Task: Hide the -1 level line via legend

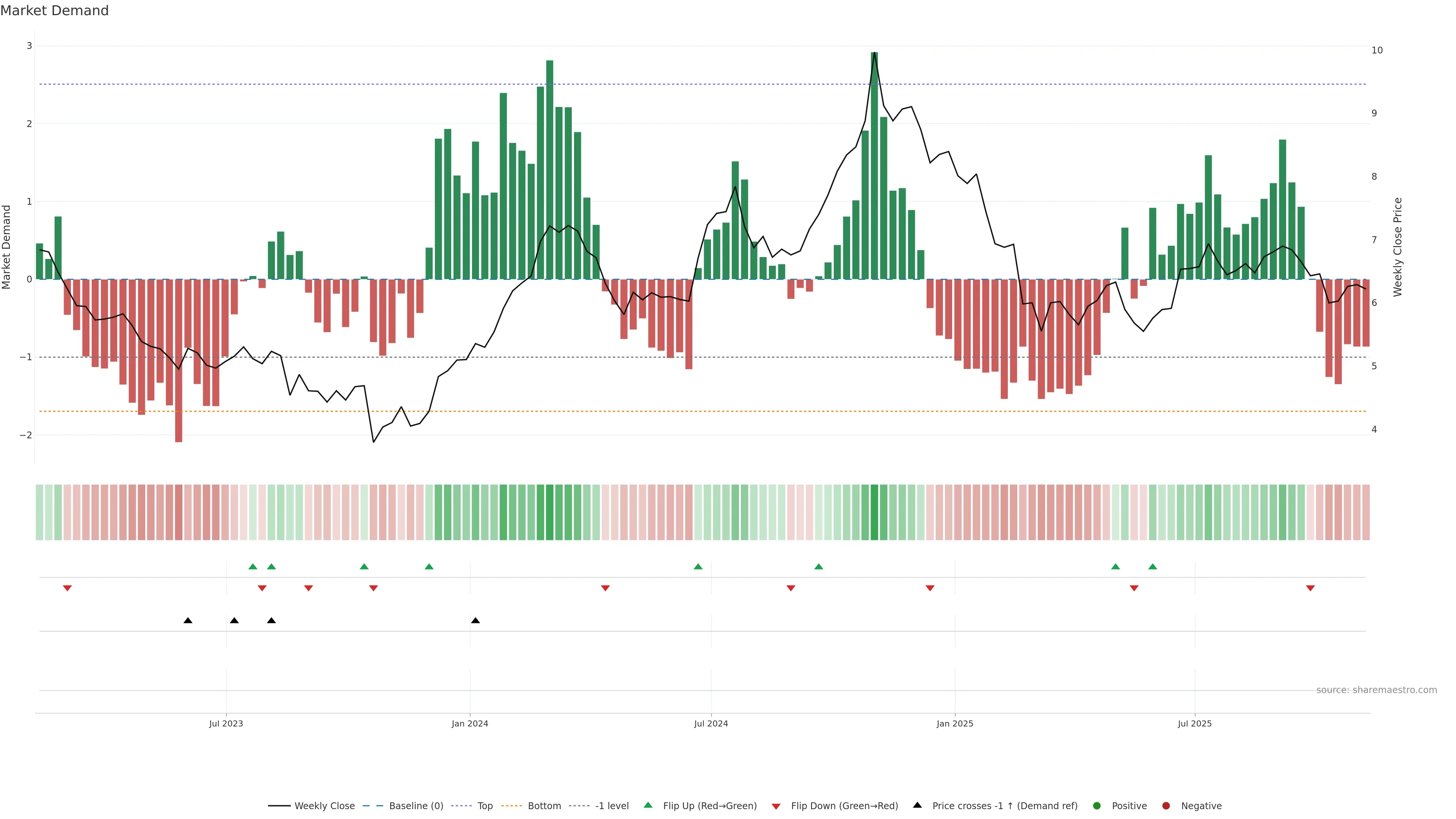Action: (612, 805)
